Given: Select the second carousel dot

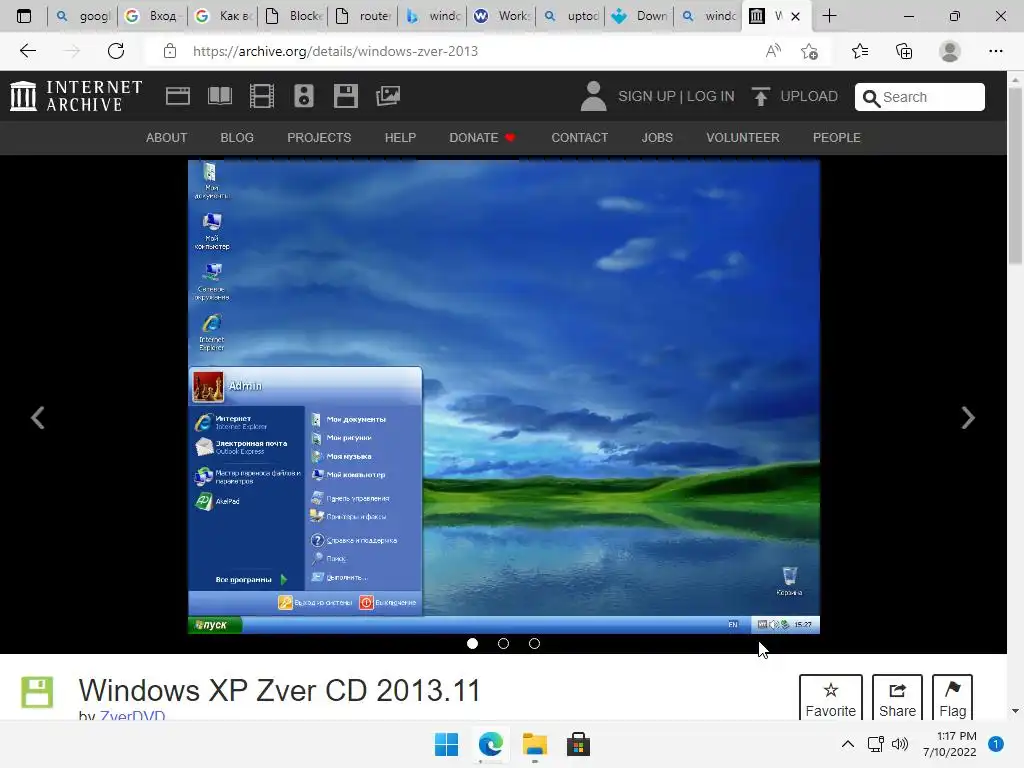Looking at the screenshot, I should [x=503, y=643].
